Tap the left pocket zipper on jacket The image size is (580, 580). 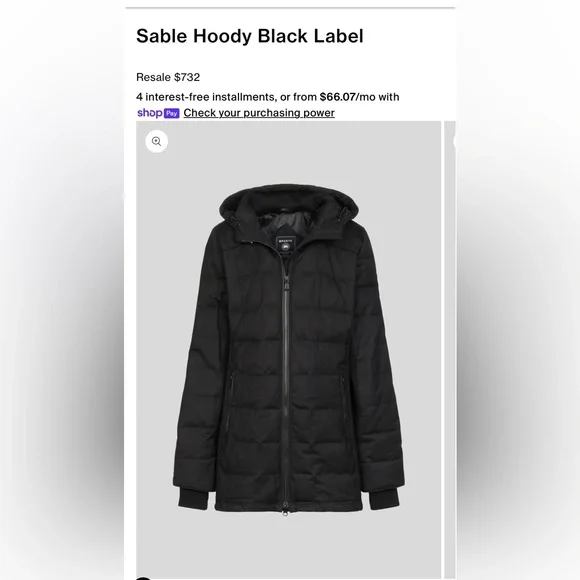232,387
